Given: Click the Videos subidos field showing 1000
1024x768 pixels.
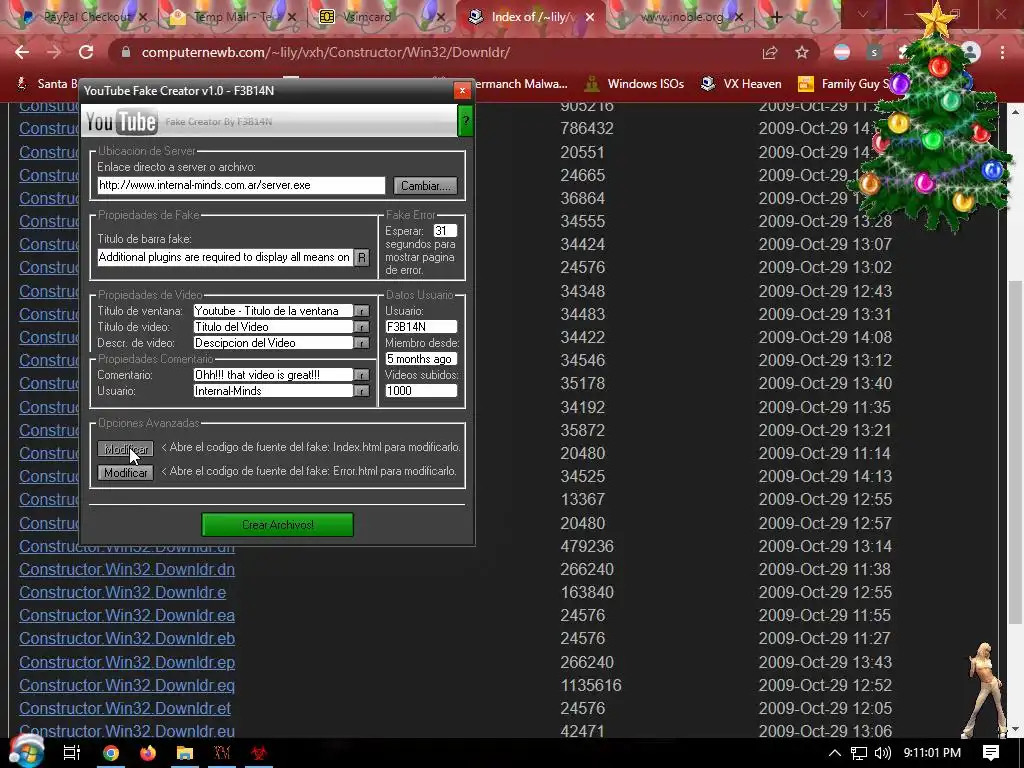Looking at the screenshot, I should pos(421,391).
